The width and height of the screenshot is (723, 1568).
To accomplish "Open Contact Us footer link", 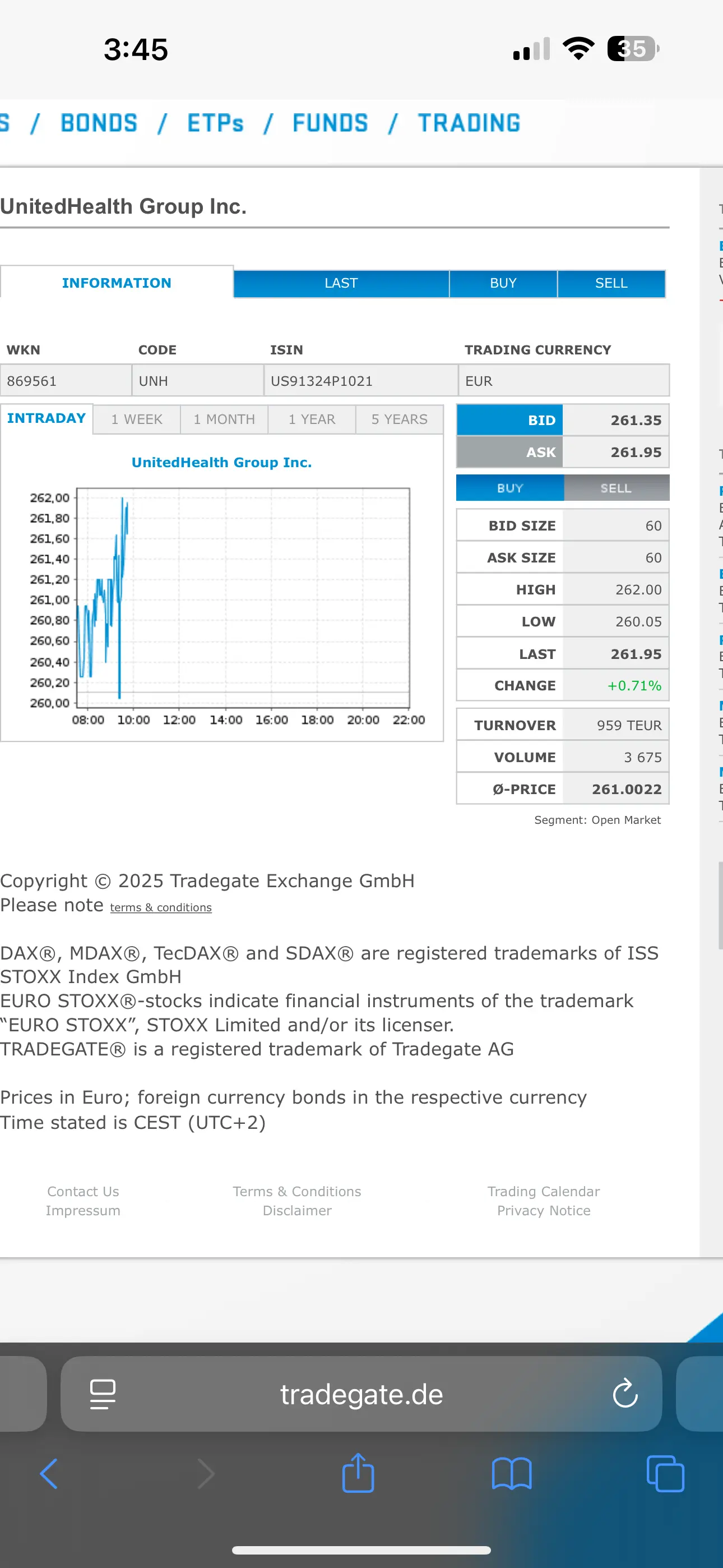I will pyautogui.click(x=84, y=1191).
